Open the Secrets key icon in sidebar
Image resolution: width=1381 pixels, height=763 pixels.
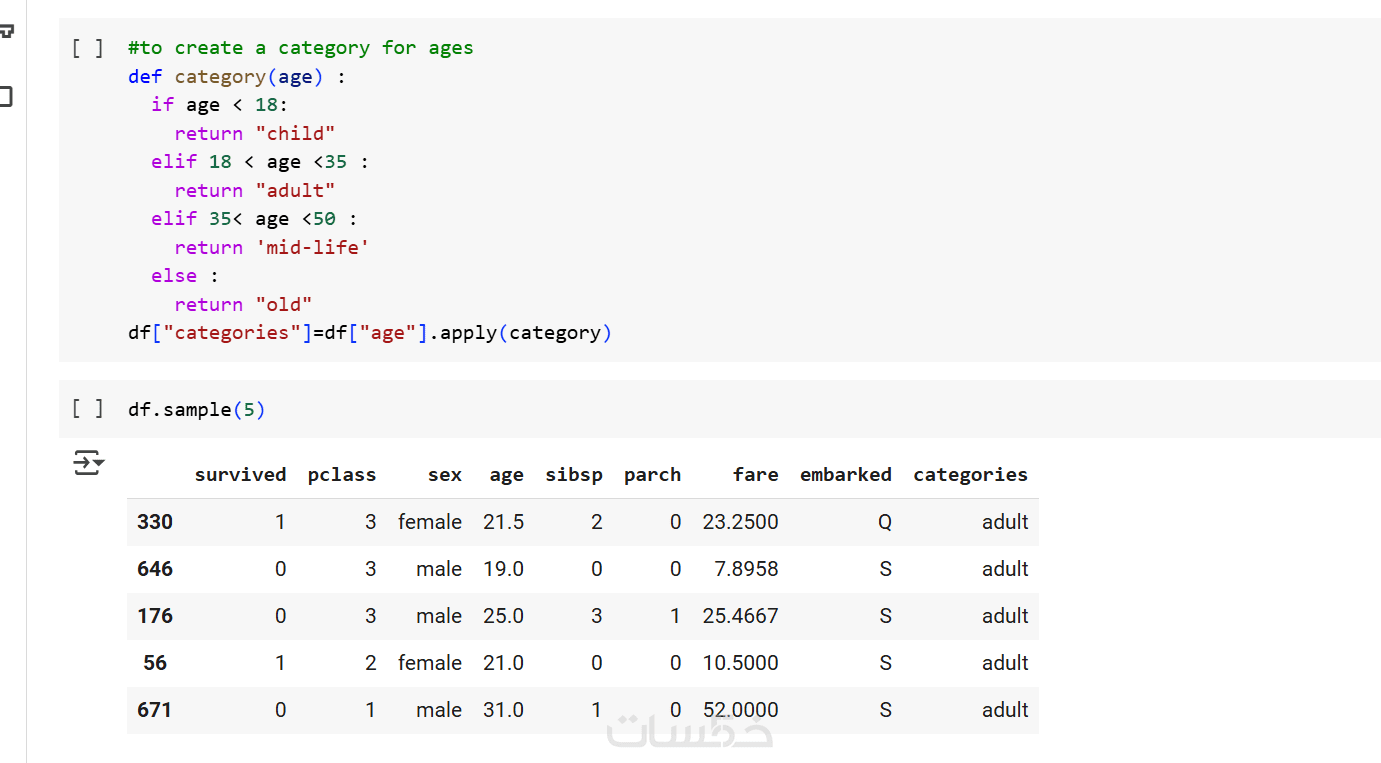click(6, 31)
